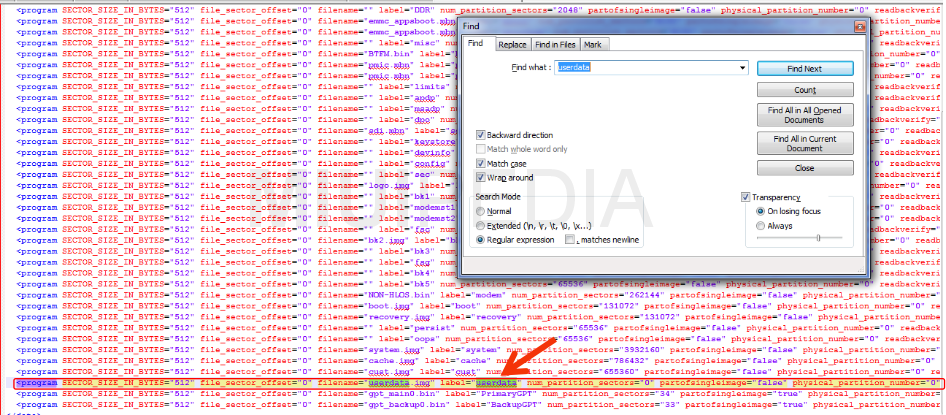Click label="DDR" on the first line
Viewport: 946px width, 415px height.
[407, 11]
